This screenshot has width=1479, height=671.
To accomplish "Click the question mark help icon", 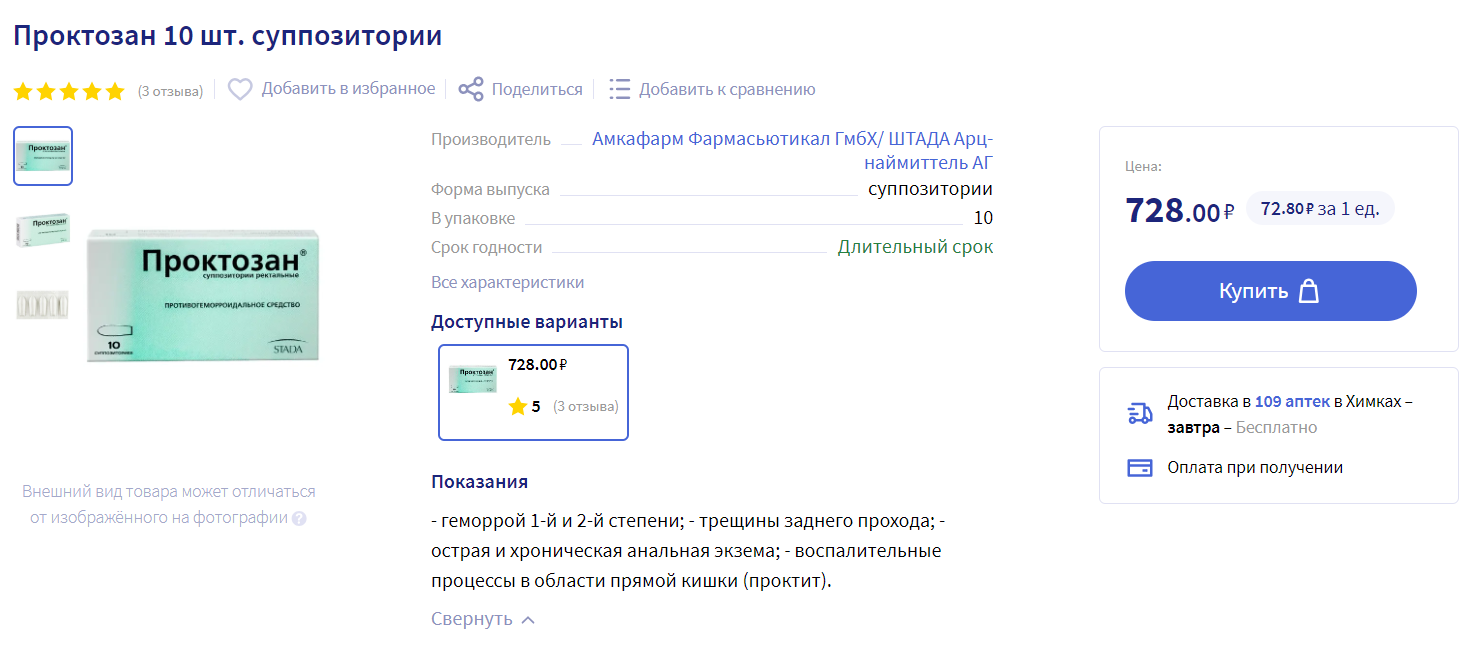I will coord(299,519).
